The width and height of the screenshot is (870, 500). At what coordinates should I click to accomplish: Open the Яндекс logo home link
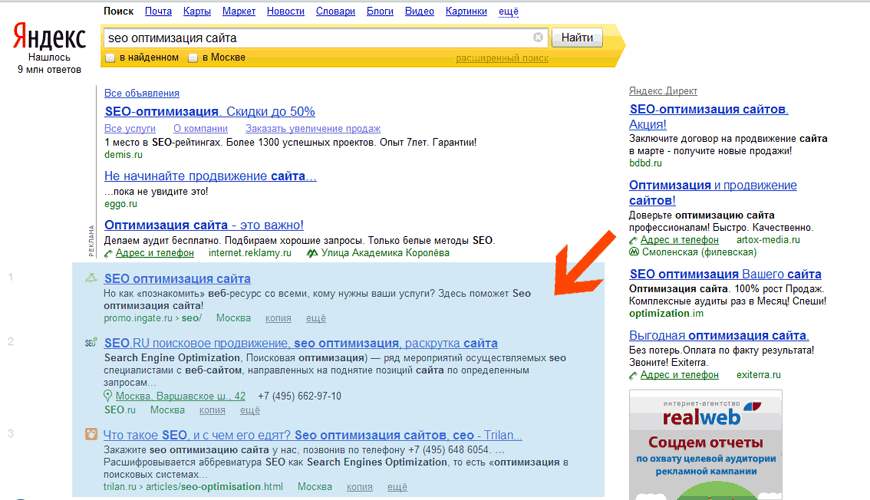pos(49,37)
